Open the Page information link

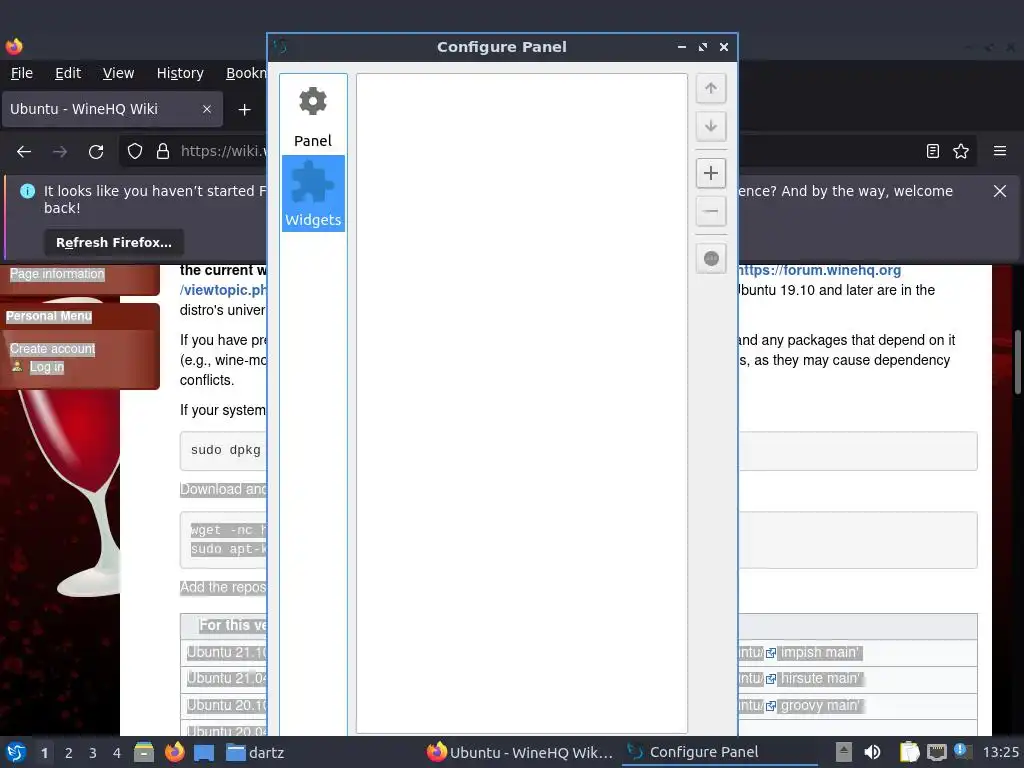point(57,274)
